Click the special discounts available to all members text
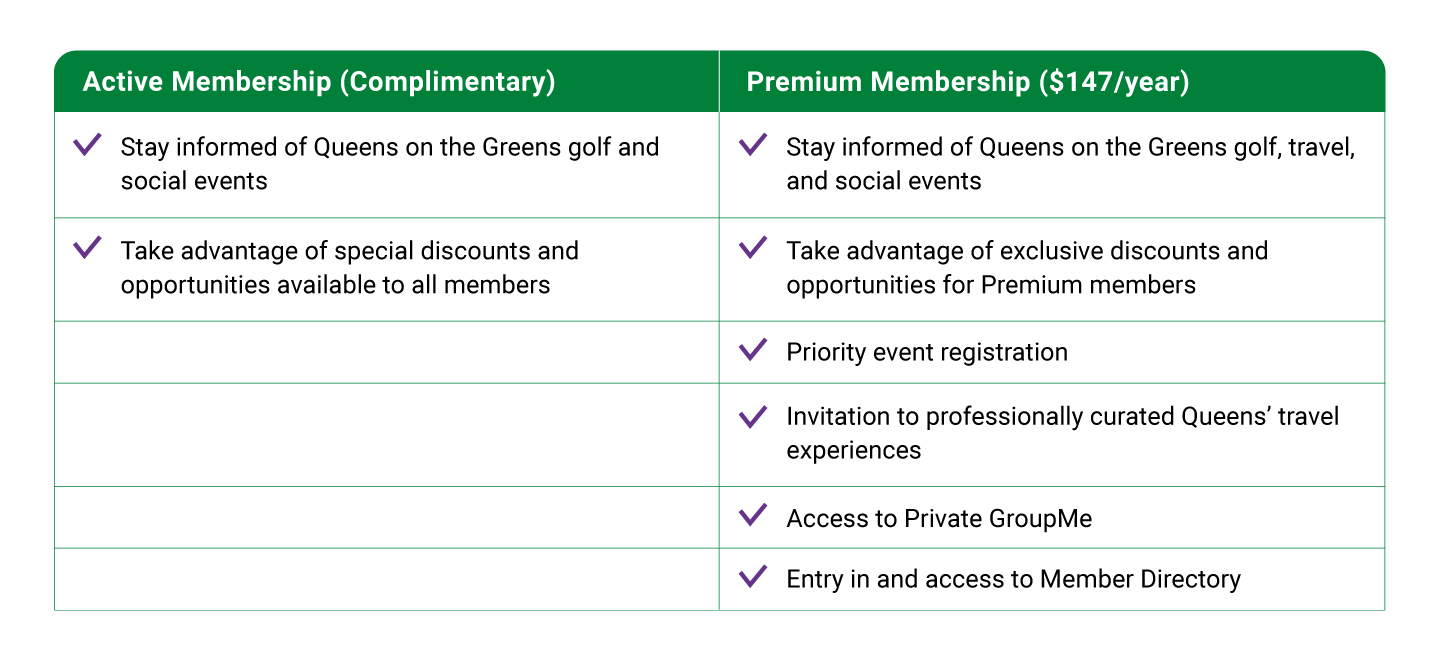The height and width of the screenshot is (650, 1440). point(349,267)
